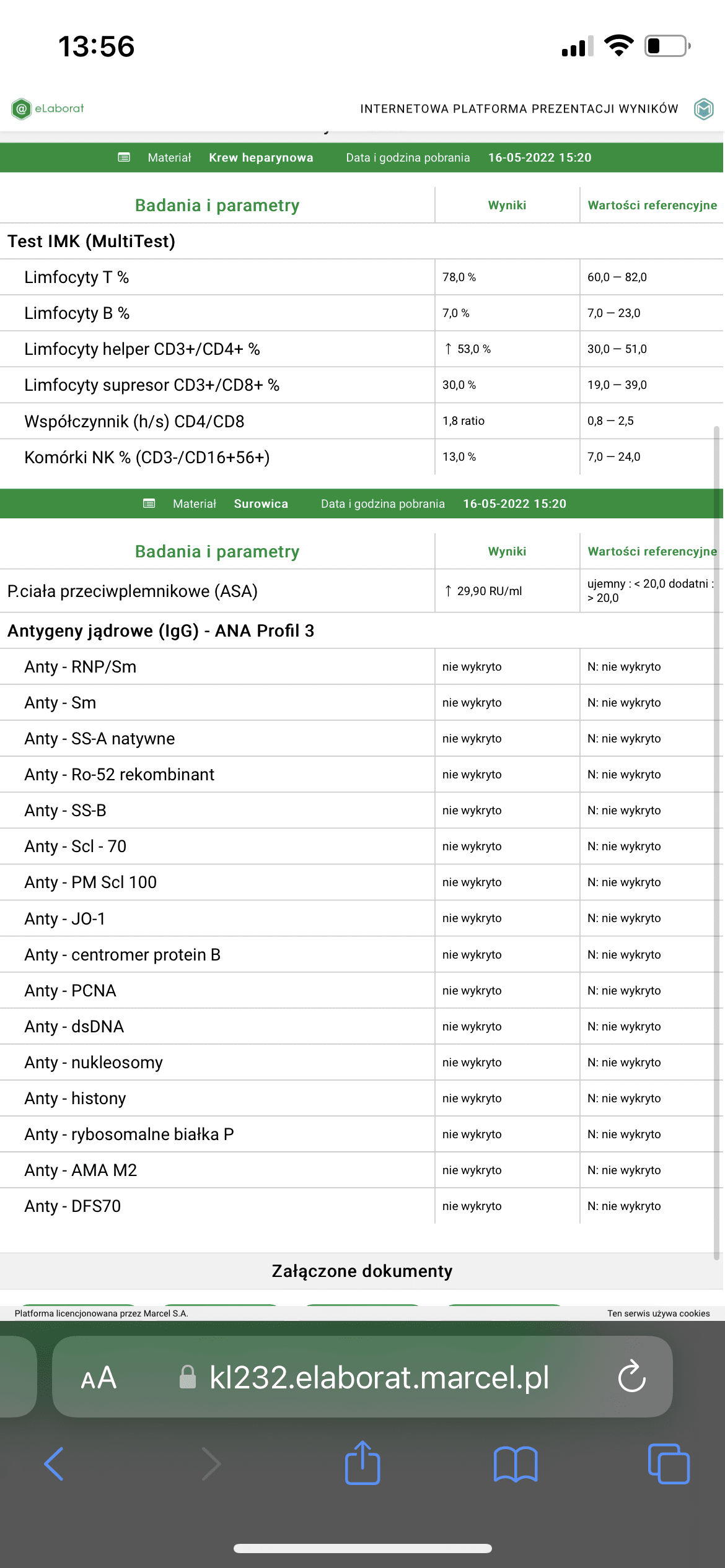Tap the Antygeny jądrowe ANA Profil 3 heading
725x1568 pixels.
tap(160, 631)
